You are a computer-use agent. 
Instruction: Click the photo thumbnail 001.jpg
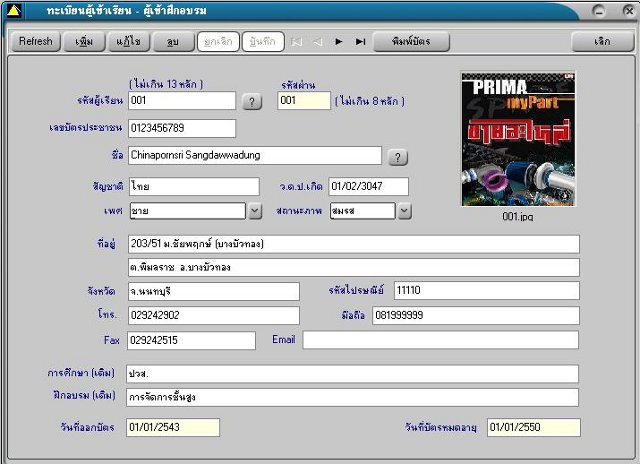518,140
